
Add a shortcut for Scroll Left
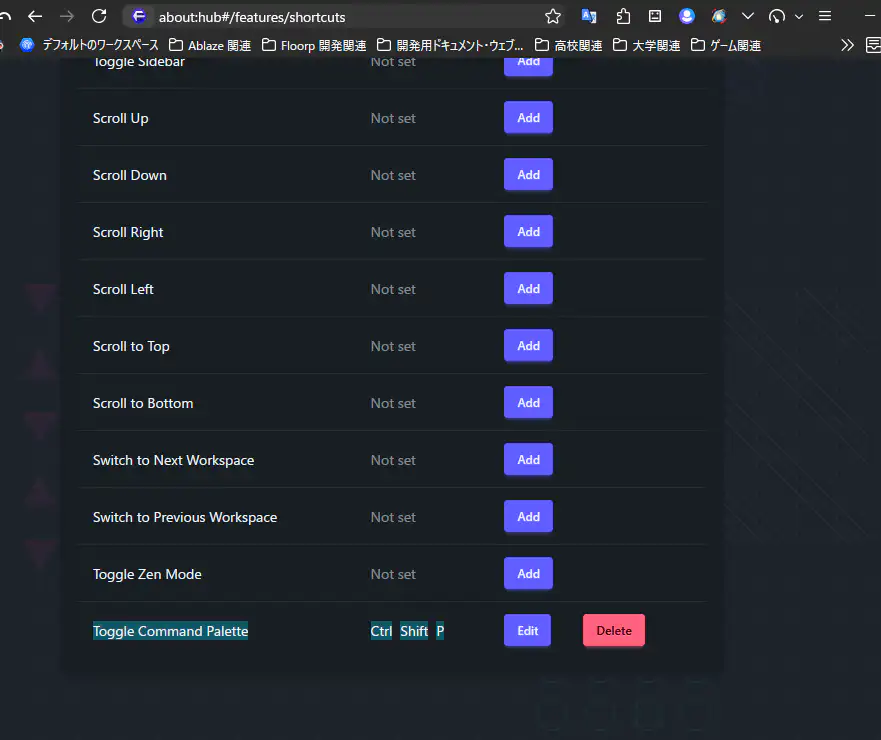click(x=528, y=289)
